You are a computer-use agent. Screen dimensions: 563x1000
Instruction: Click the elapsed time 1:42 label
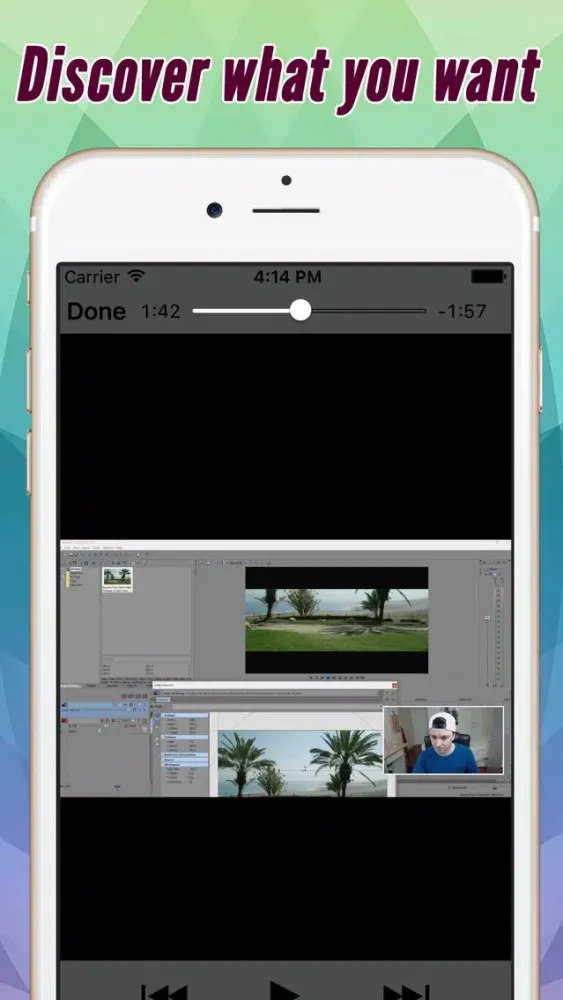click(161, 311)
